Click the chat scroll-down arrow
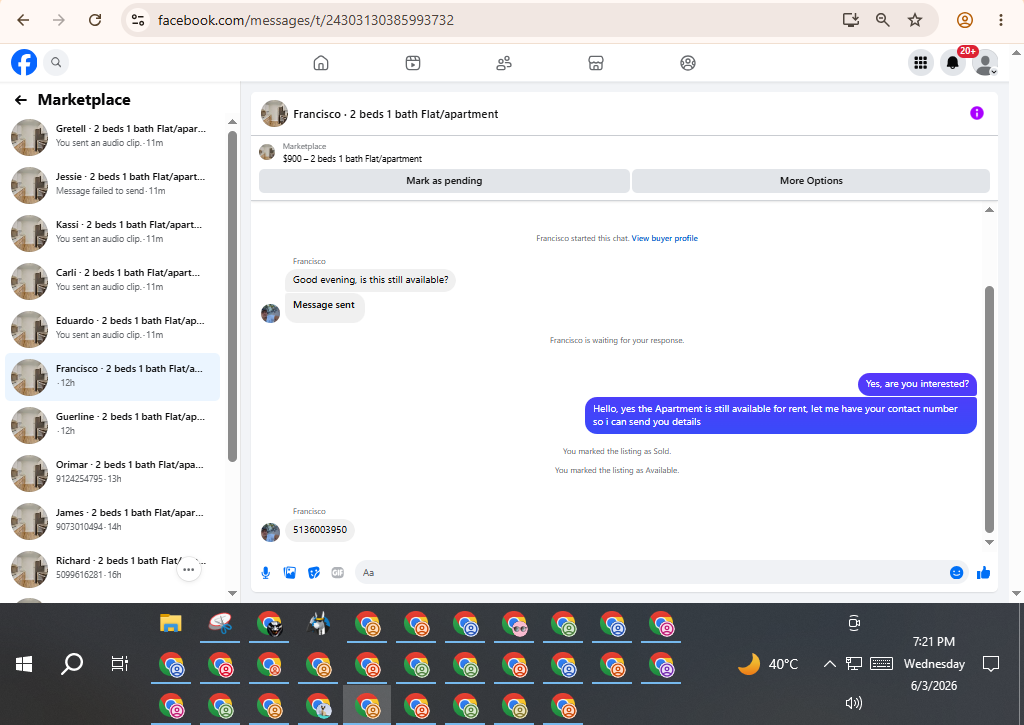This screenshot has height=725, width=1024. (x=989, y=542)
